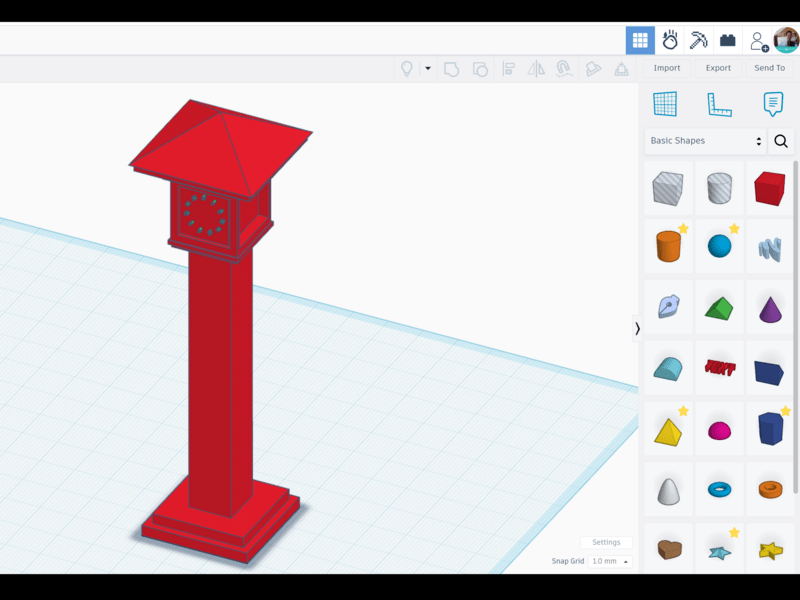Open the Bricks mode icon
The height and width of the screenshot is (600, 800).
click(x=728, y=40)
